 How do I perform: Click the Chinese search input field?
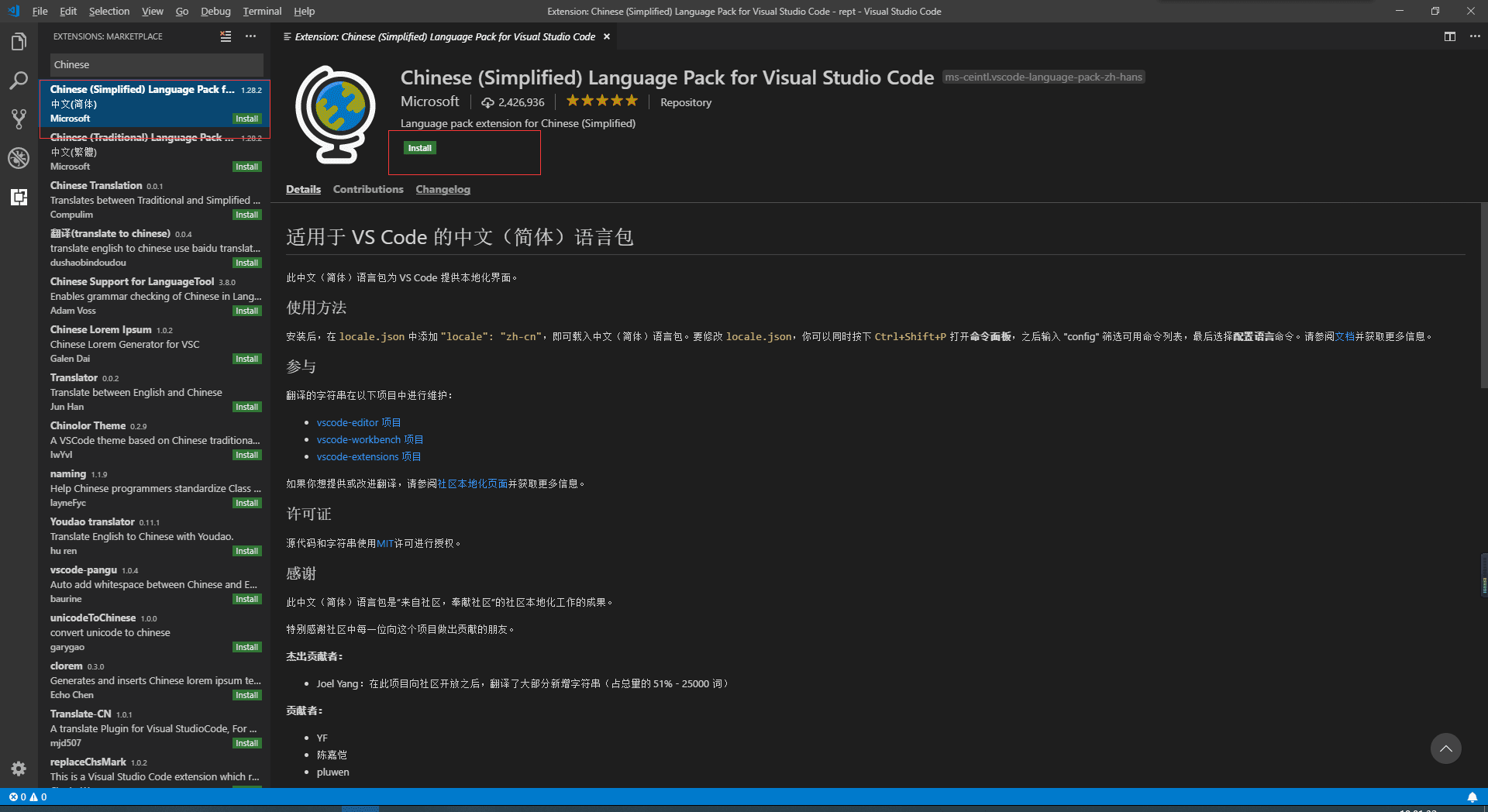click(156, 65)
